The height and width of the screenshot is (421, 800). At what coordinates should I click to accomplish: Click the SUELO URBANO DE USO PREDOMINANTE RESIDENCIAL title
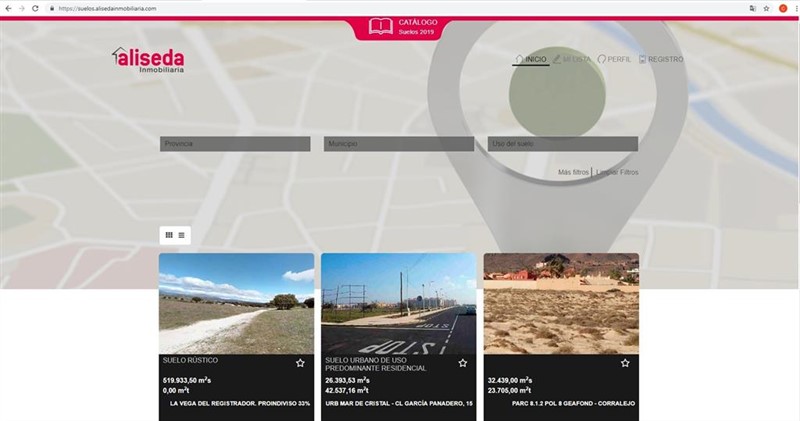click(x=376, y=364)
